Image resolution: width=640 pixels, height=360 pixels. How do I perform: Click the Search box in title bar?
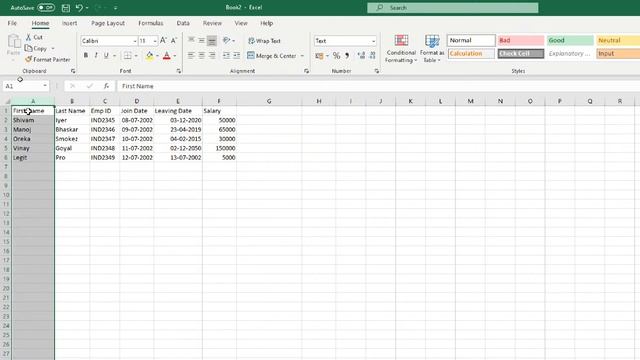coord(452,8)
